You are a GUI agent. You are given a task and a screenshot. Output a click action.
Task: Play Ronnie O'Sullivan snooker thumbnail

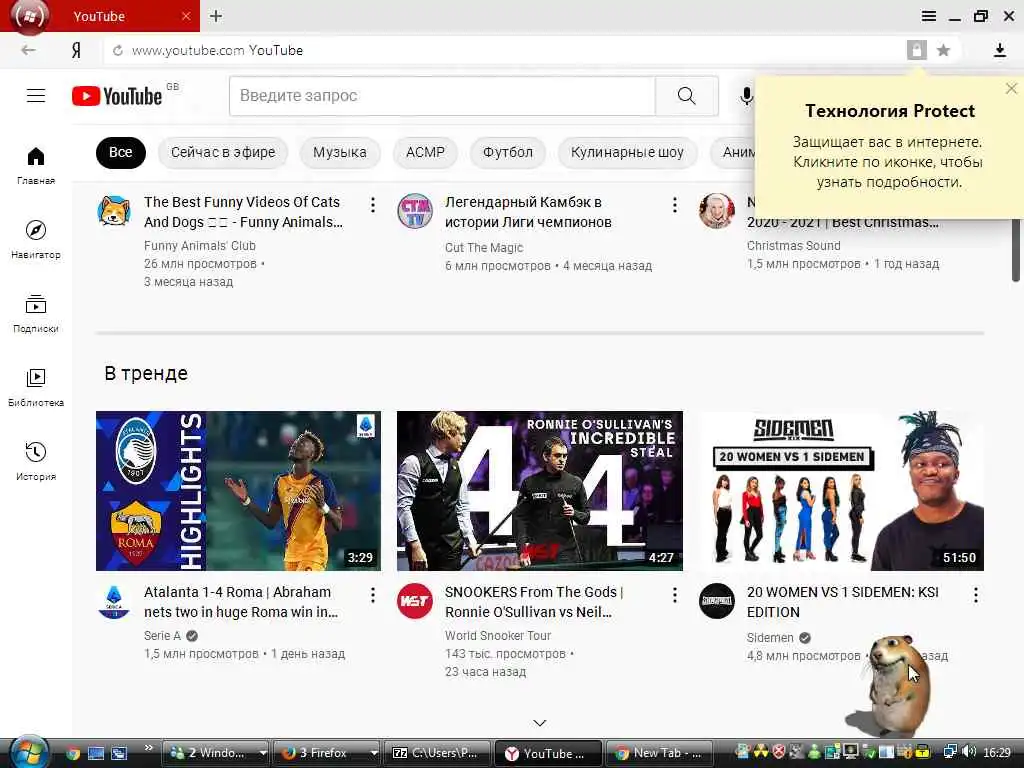(539, 491)
